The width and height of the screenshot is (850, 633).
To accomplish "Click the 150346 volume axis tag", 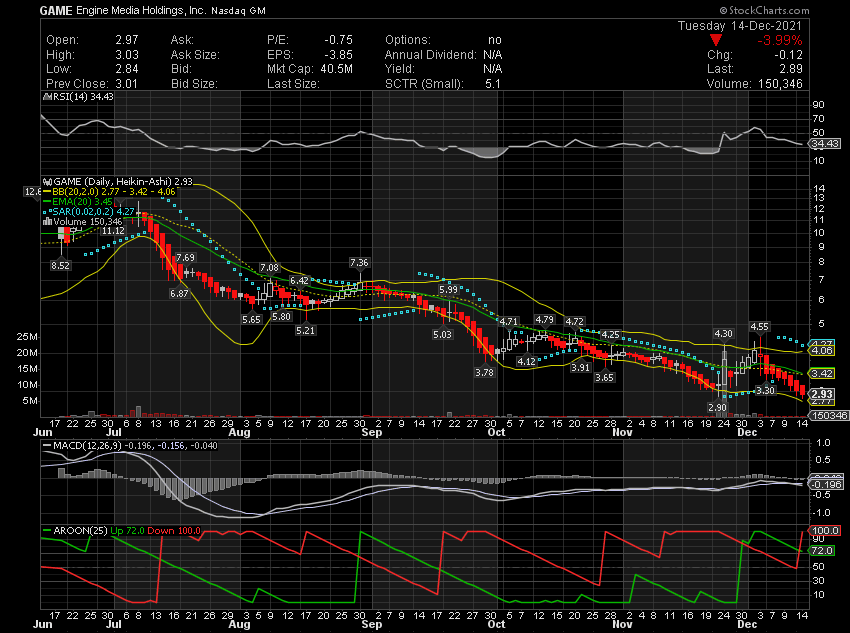I will point(828,416).
